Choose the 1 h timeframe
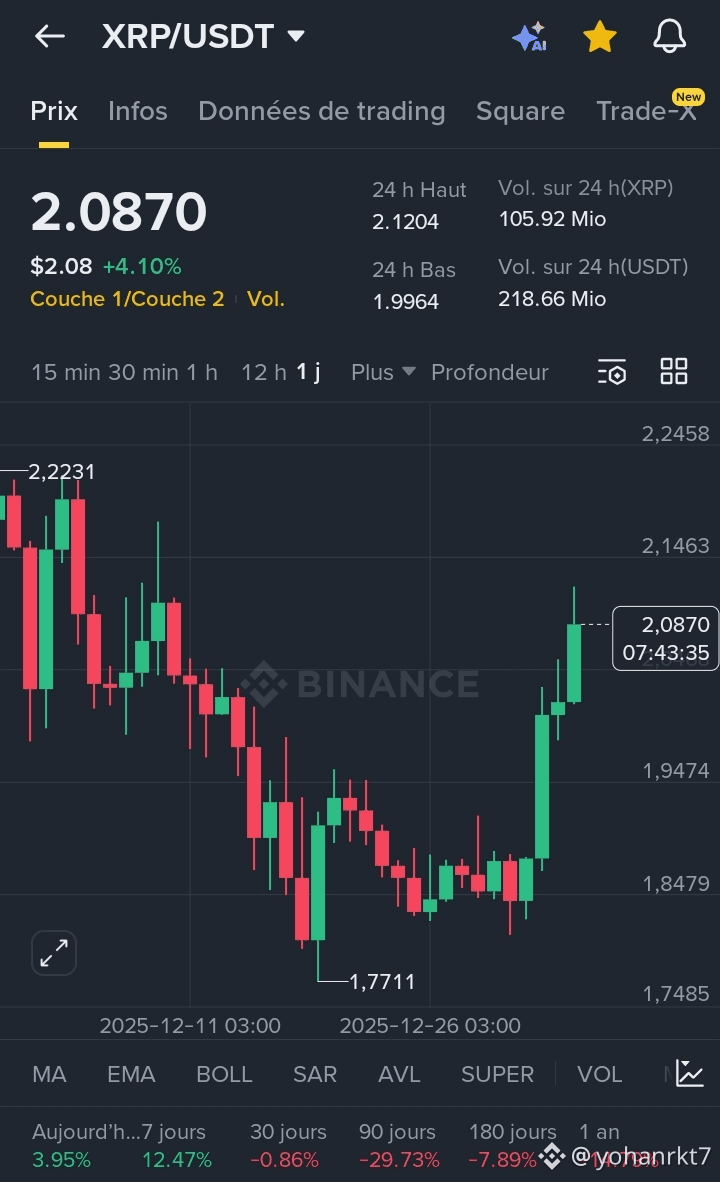The height and width of the screenshot is (1182, 720). (202, 372)
